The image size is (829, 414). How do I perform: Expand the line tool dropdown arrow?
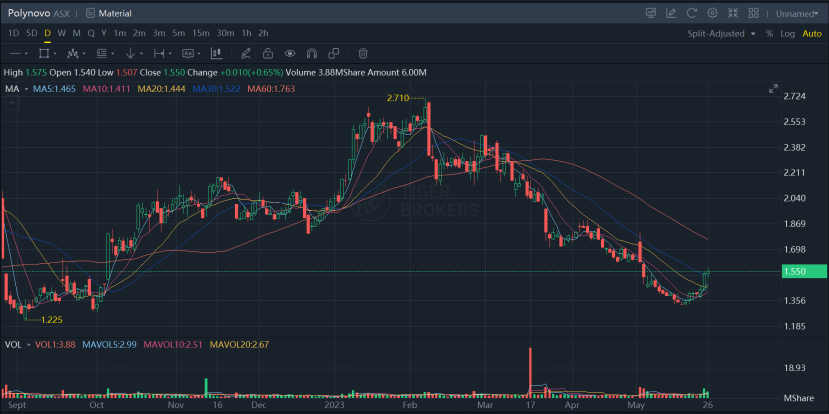[x=26, y=54]
